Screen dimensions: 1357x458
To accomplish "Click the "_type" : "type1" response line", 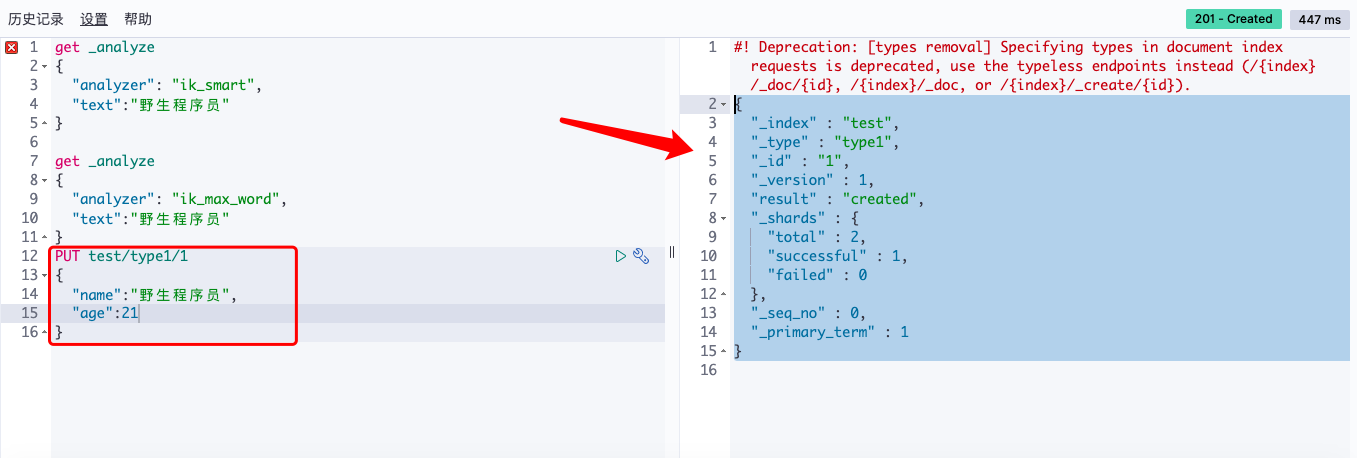I will click(x=825, y=142).
